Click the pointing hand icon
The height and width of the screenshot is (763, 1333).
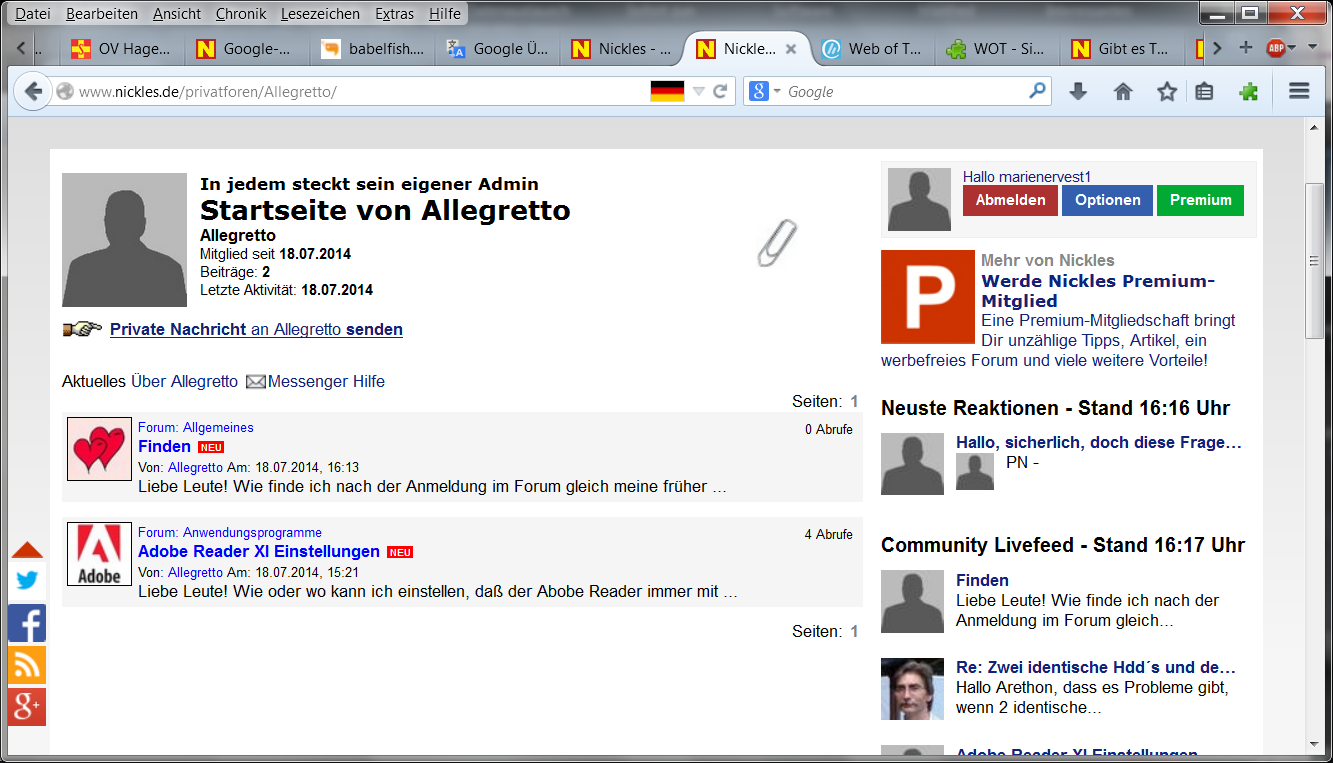(x=82, y=329)
